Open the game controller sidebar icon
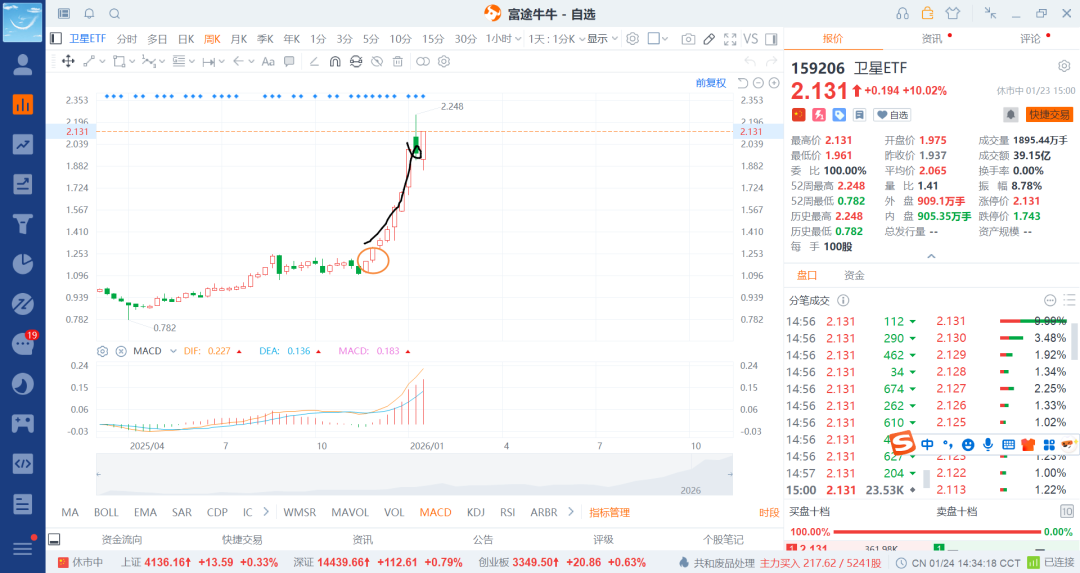The width and height of the screenshot is (1080, 573). coord(23,423)
